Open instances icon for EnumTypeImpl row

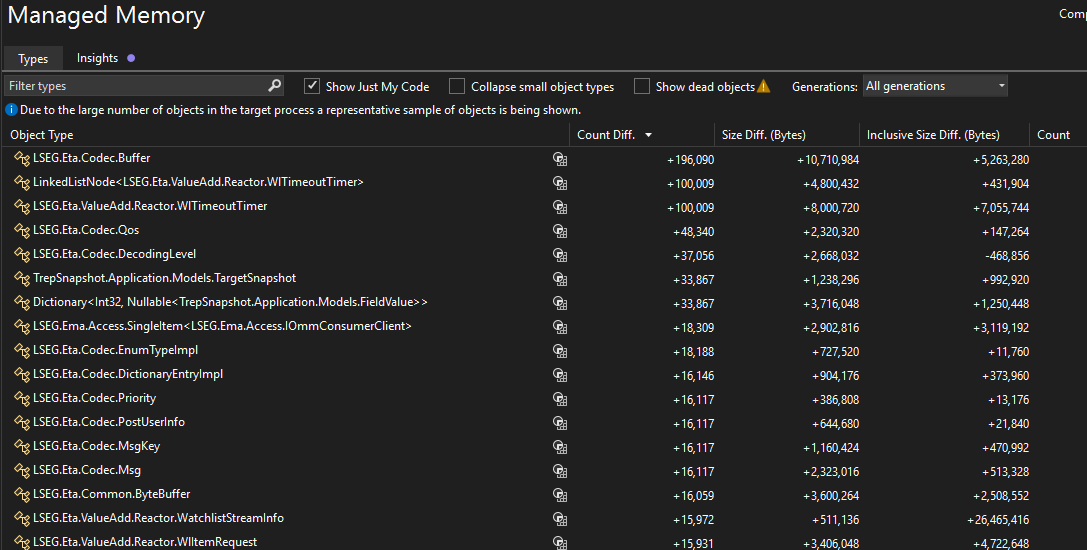point(560,352)
